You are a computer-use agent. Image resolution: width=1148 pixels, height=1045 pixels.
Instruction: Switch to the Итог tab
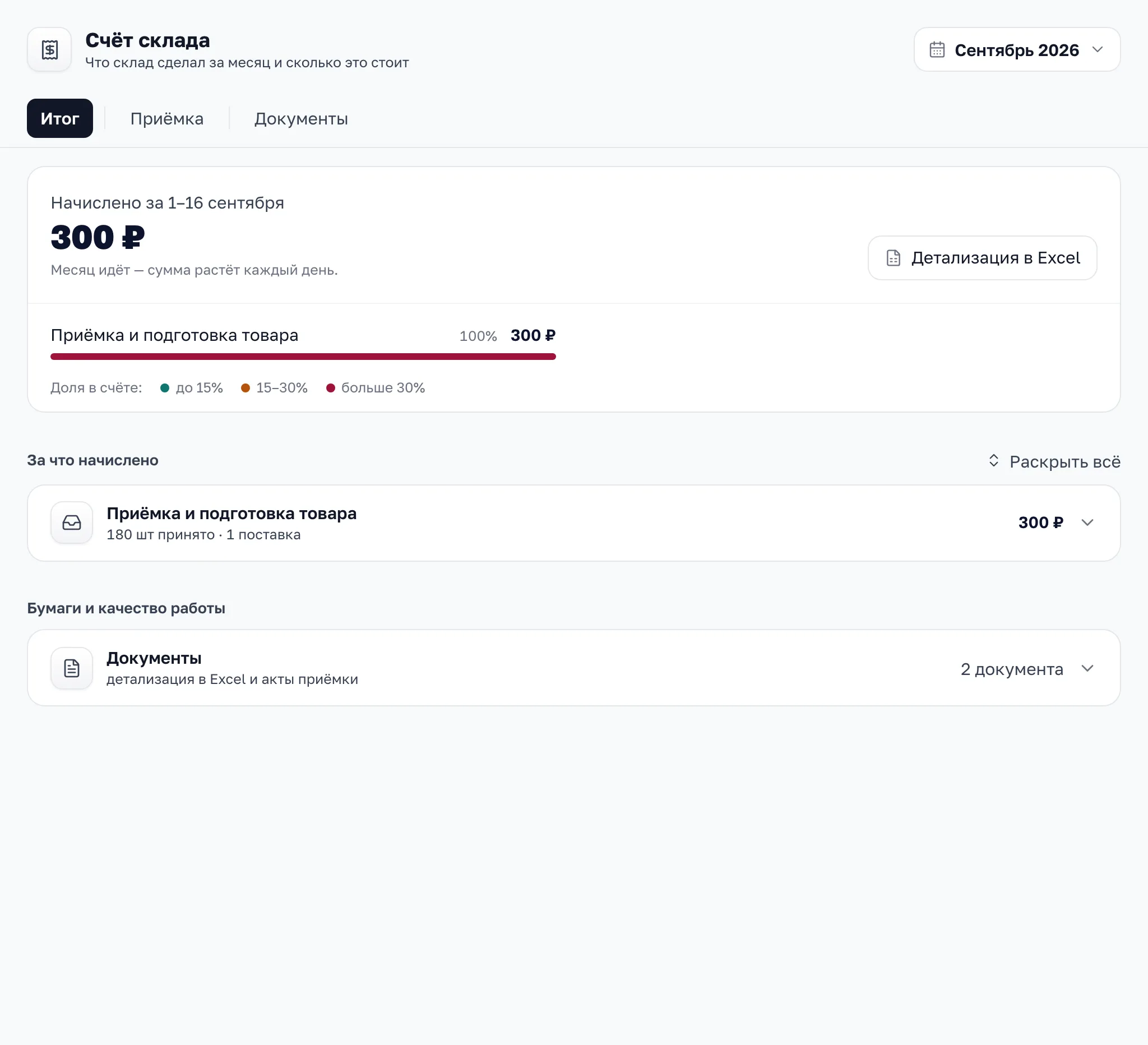point(60,118)
